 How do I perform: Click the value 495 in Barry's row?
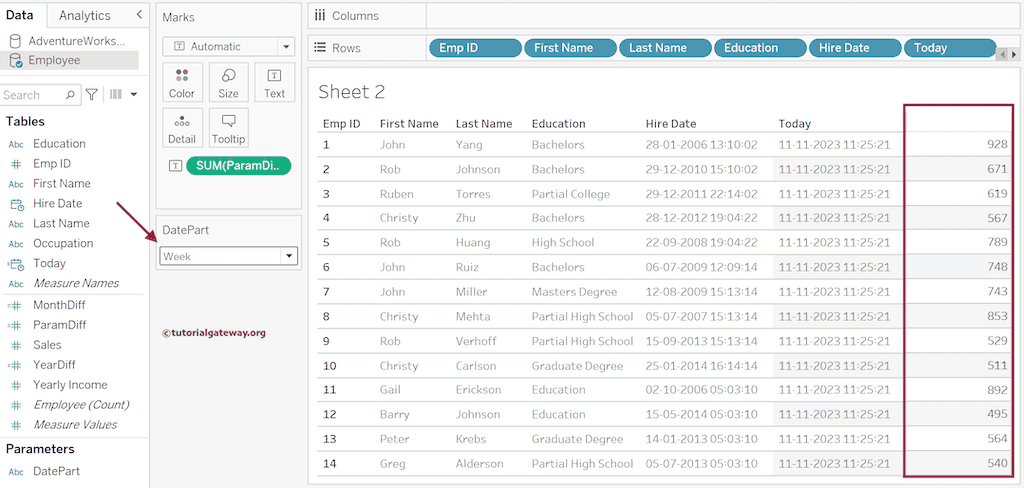pos(997,414)
